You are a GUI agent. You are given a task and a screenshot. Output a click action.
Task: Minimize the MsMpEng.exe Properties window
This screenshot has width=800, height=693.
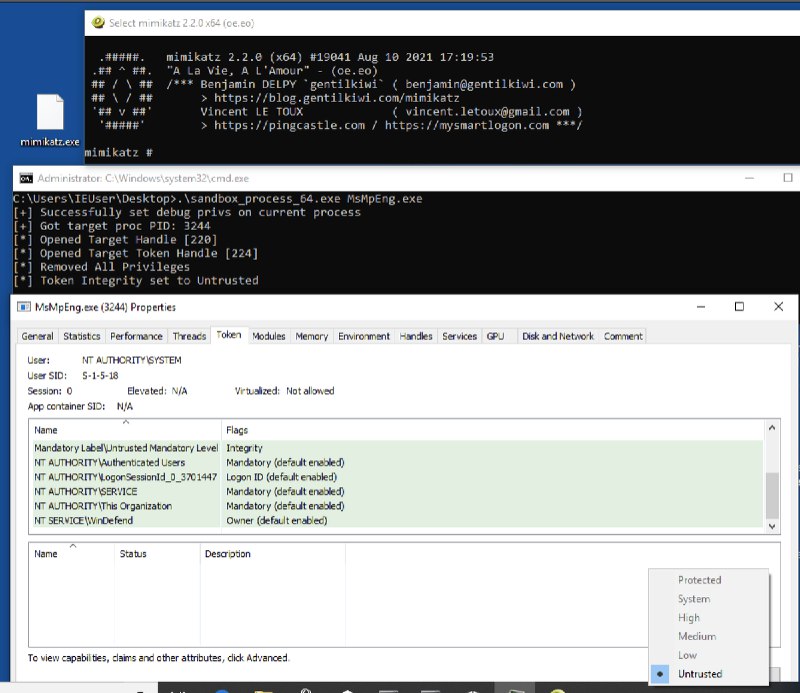(701, 307)
